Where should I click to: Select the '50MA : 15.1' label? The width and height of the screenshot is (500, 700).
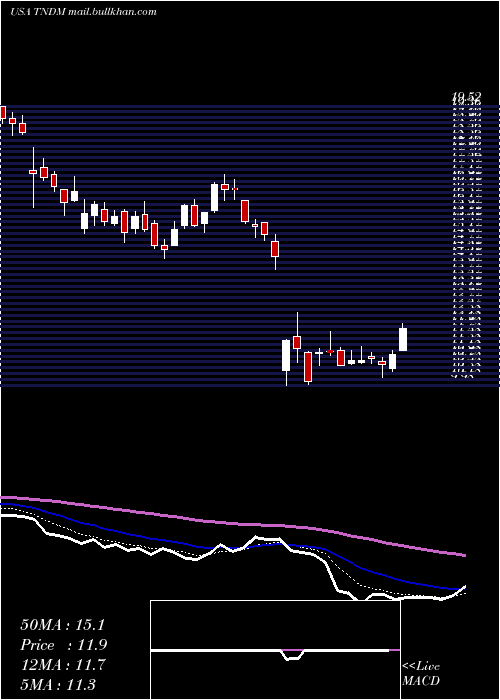coord(62,625)
